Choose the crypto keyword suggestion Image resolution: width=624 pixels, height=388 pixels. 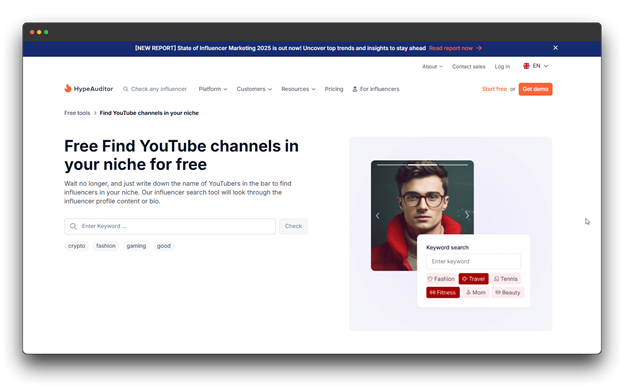tap(76, 246)
